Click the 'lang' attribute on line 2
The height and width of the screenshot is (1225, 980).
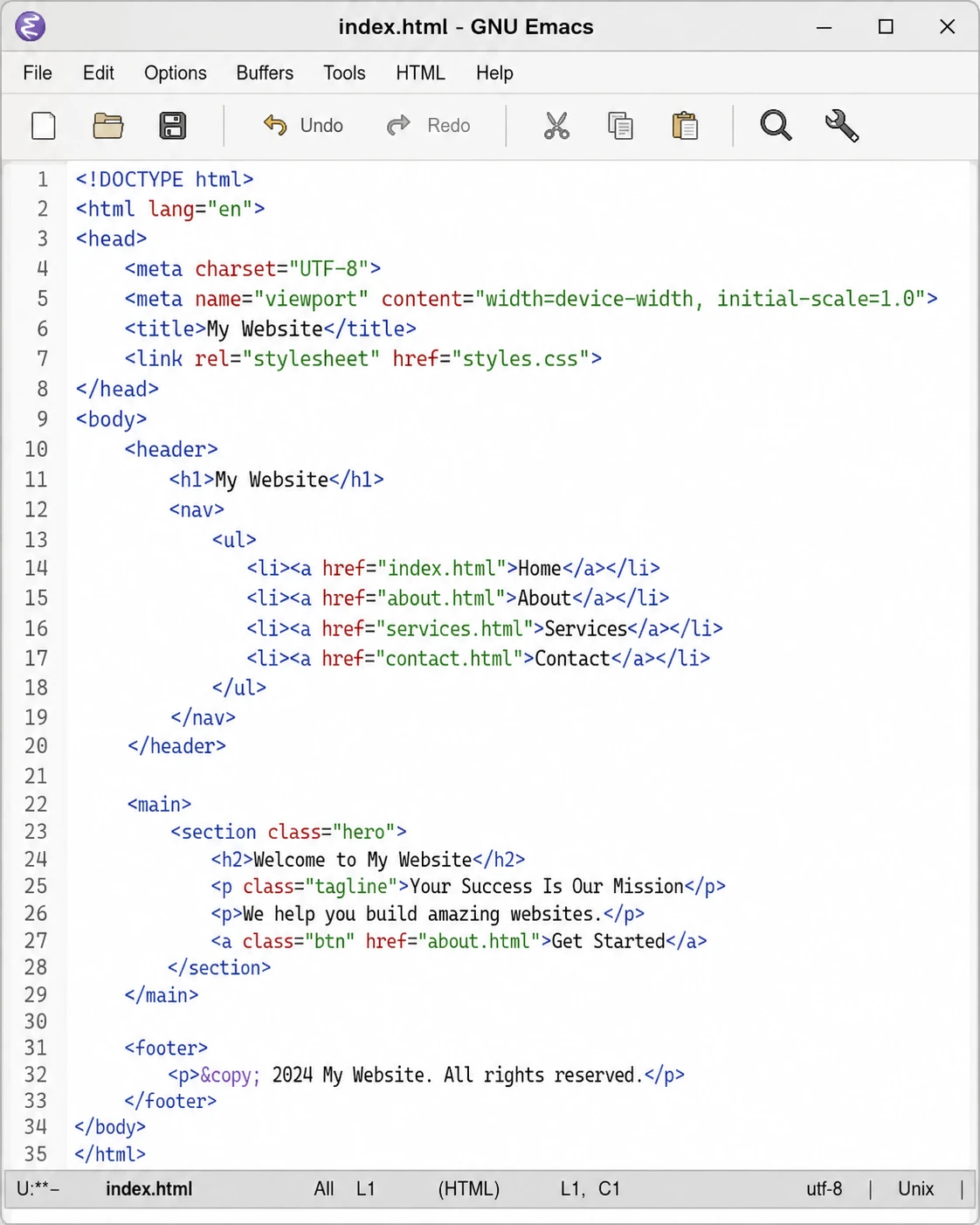[171, 210]
